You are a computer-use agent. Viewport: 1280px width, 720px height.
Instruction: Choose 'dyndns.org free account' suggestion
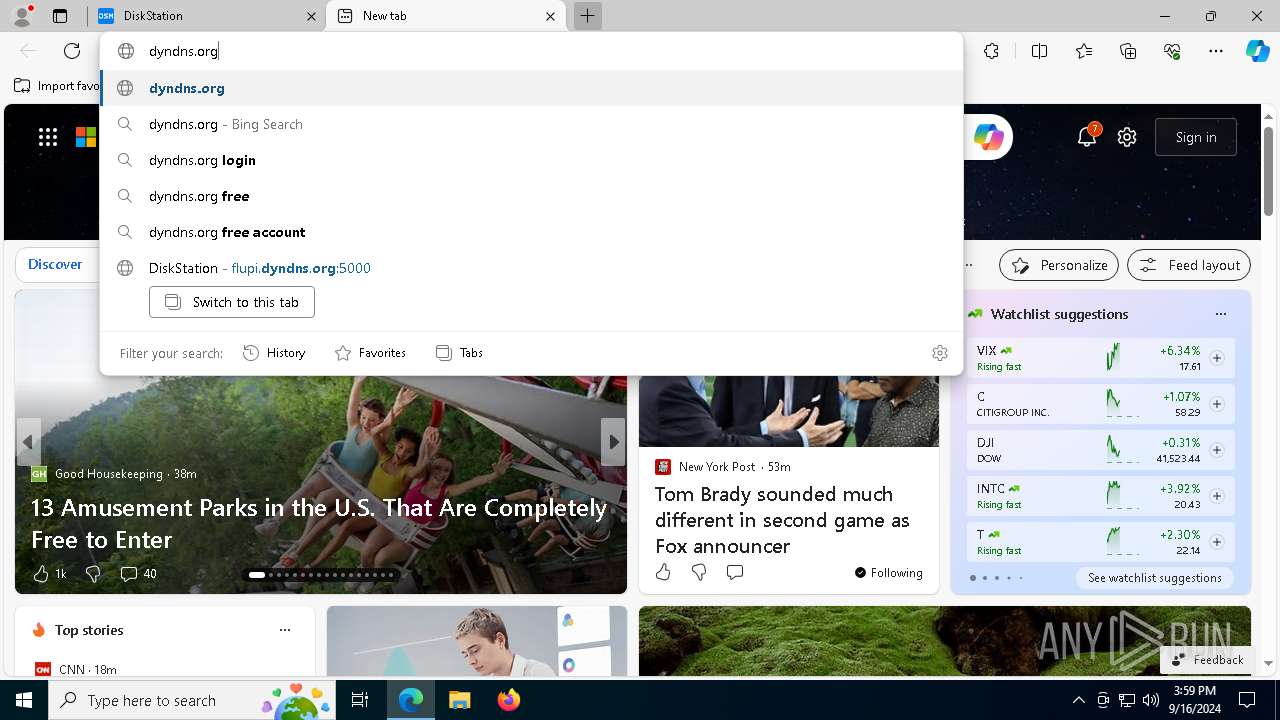click(531, 232)
